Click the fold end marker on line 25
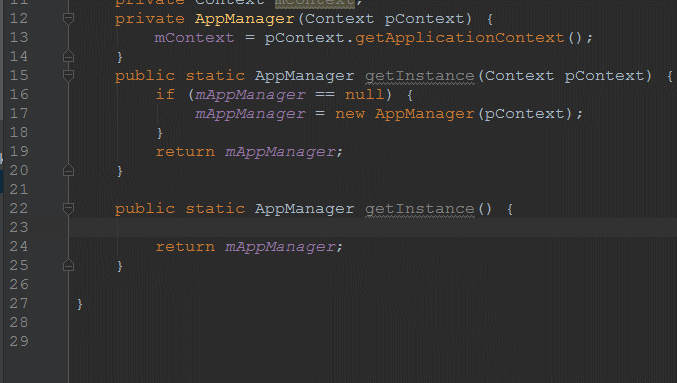This screenshot has height=383, width=677. coord(68,265)
